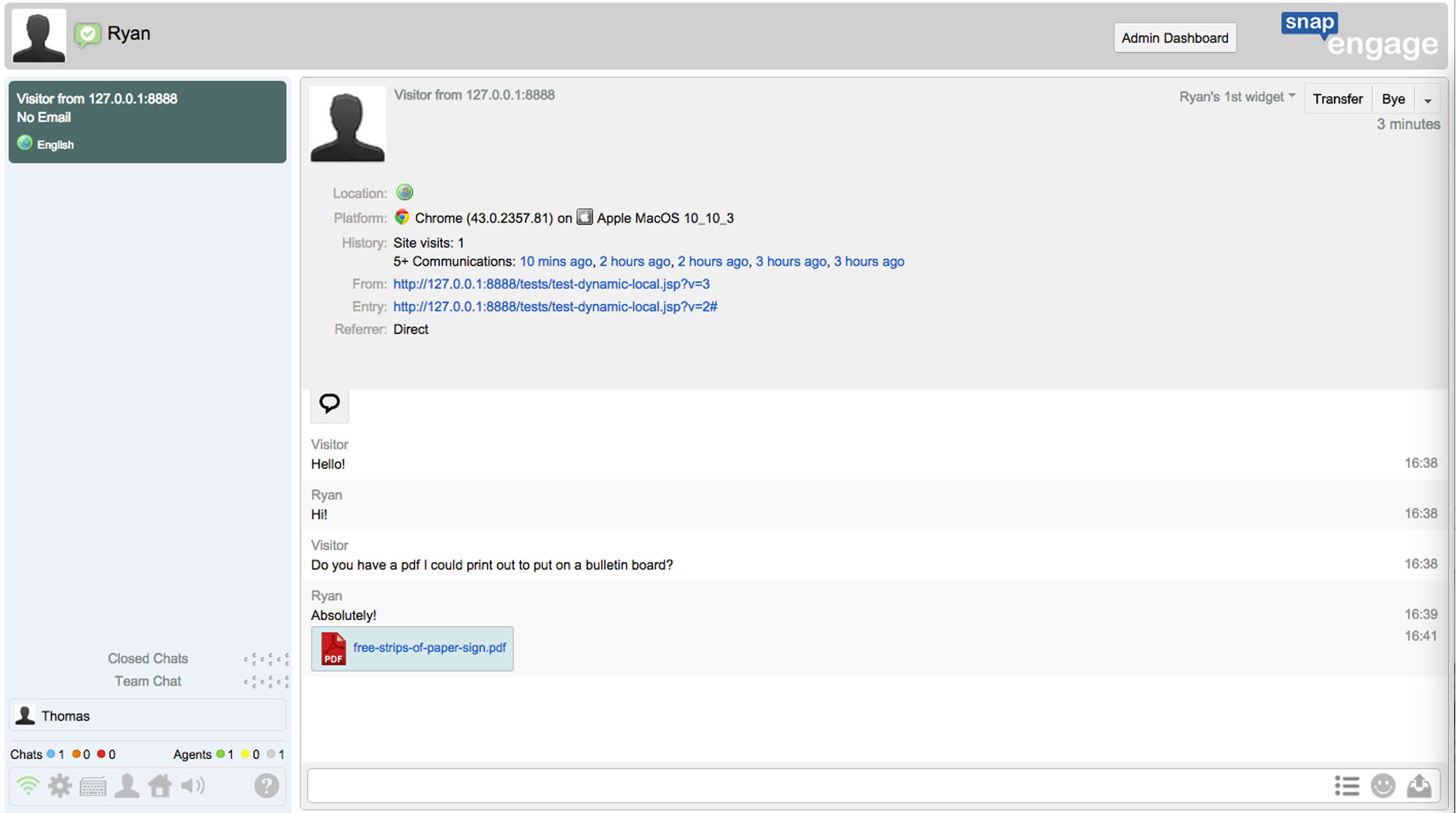
Task: Open settings with the gear icon
Action: click(60, 786)
